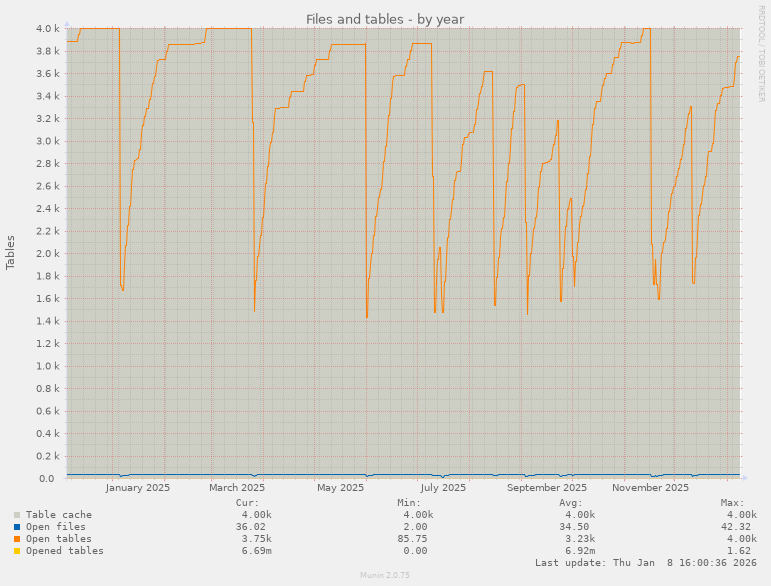The width and height of the screenshot is (771, 586).
Task: Click the graph title 'Files and tables - by year'
Action: (x=384, y=19)
